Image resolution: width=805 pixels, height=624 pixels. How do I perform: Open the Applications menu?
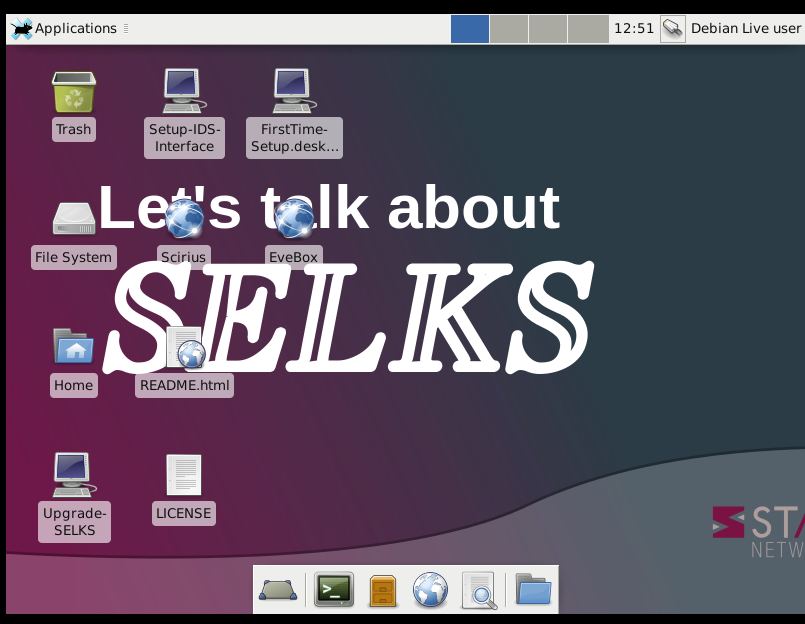coord(66,28)
